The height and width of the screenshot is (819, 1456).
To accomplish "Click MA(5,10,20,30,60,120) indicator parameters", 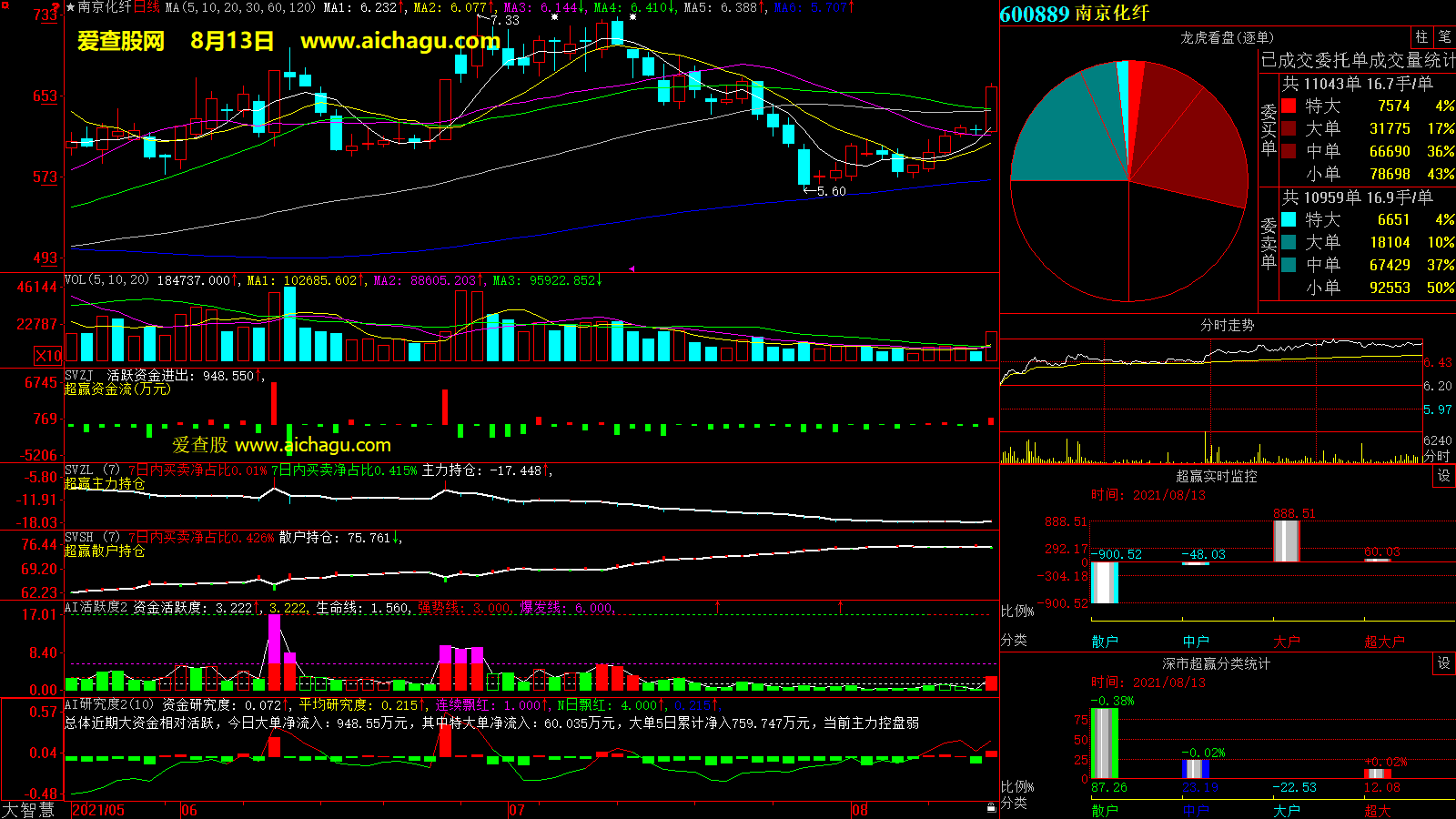I will [x=240, y=7].
